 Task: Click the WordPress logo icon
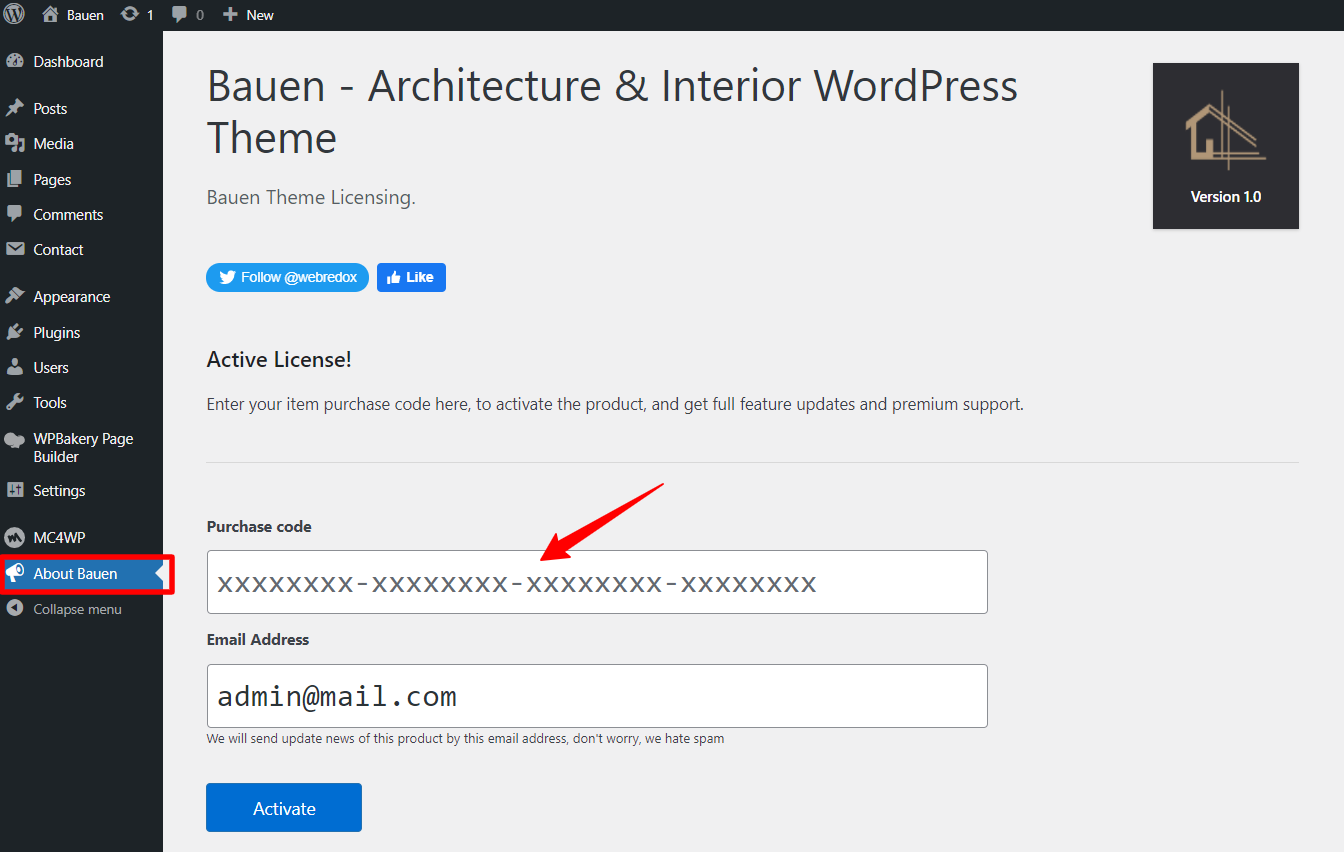click(15, 15)
